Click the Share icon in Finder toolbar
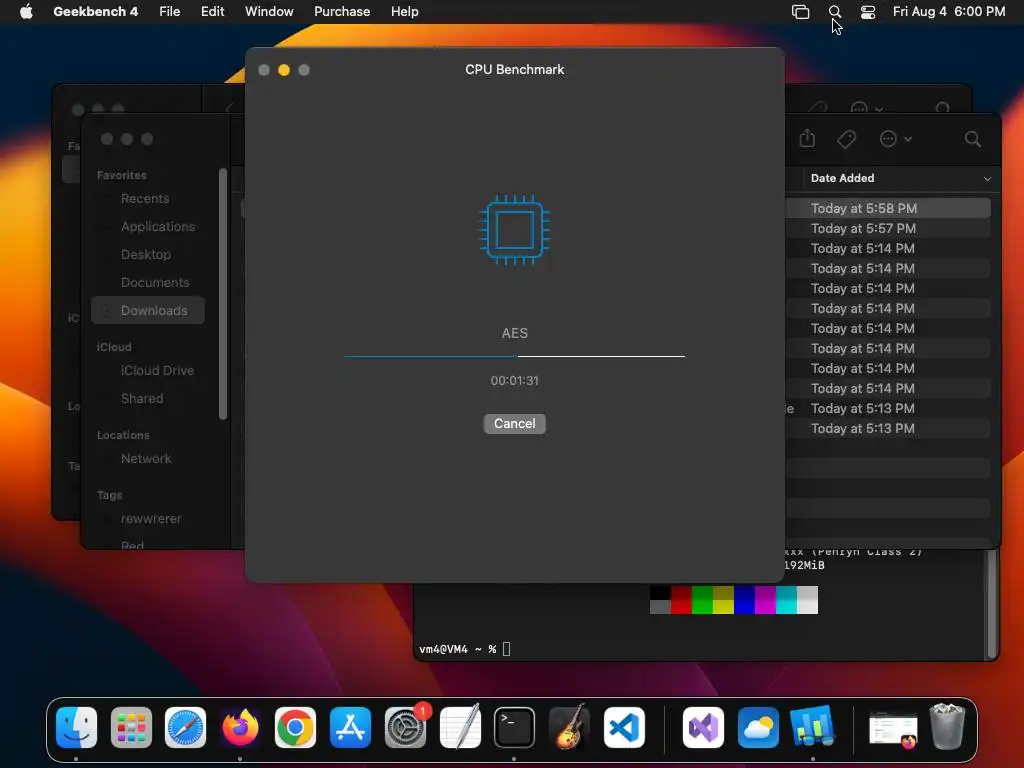This screenshot has width=1024, height=768. coord(807,138)
